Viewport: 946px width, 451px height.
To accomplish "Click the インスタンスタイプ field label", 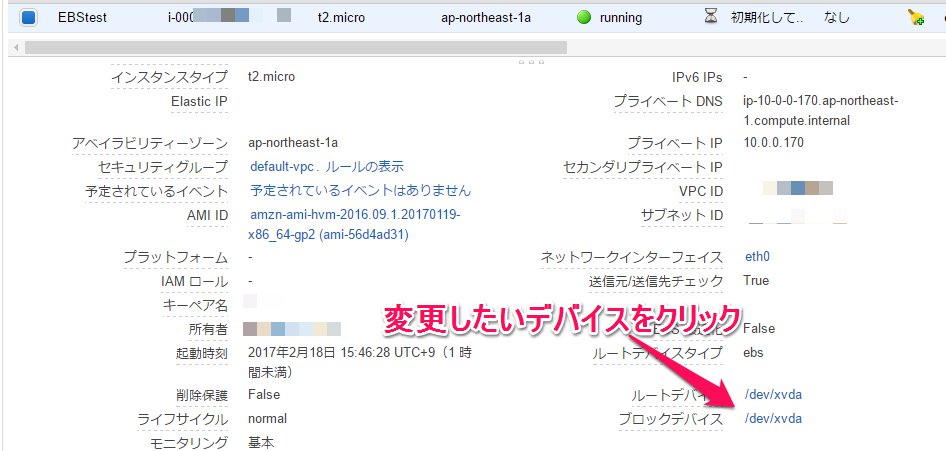I will [x=169, y=77].
